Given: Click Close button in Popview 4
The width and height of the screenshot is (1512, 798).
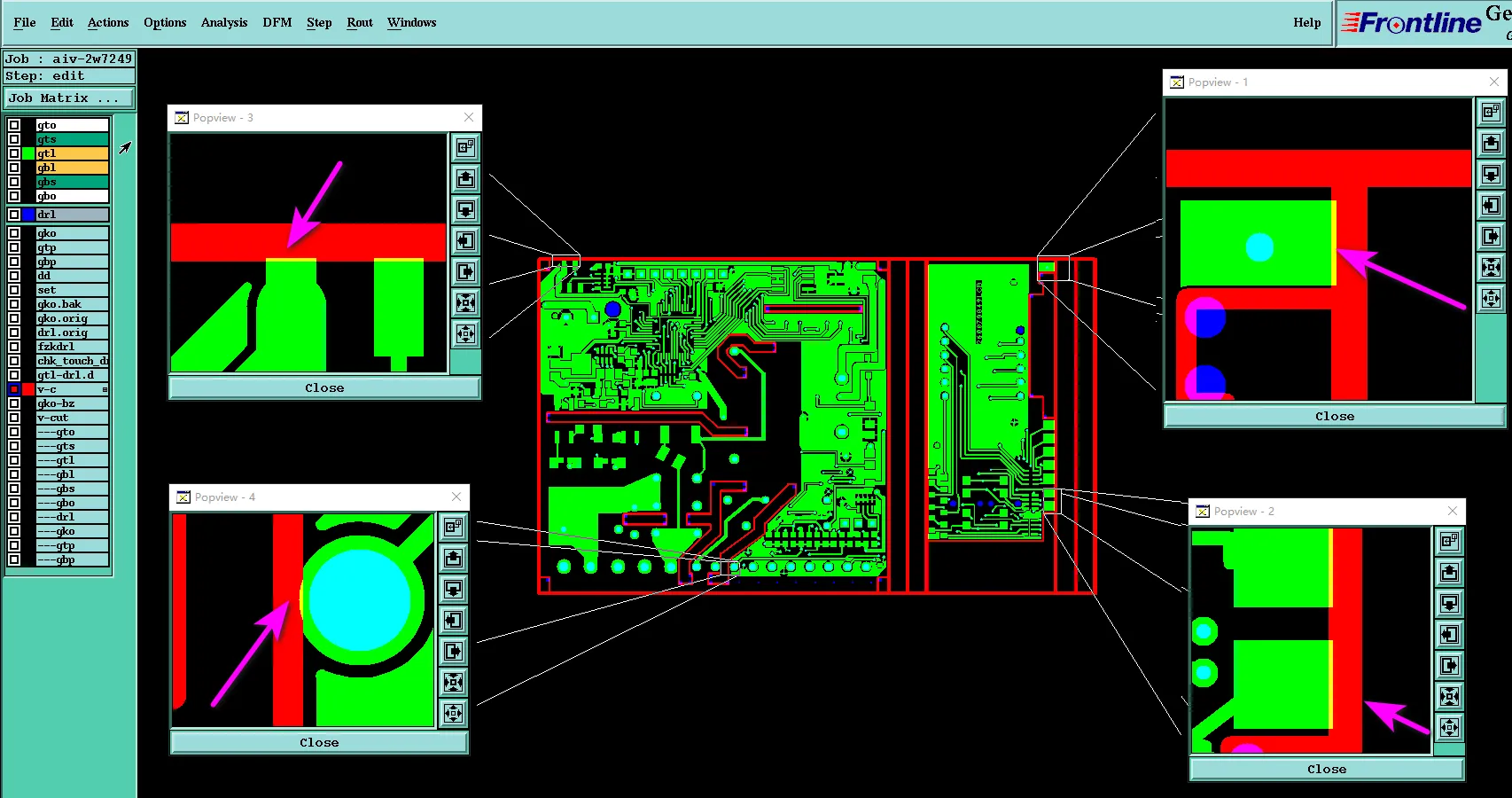Looking at the screenshot, I should pos(319,743).
